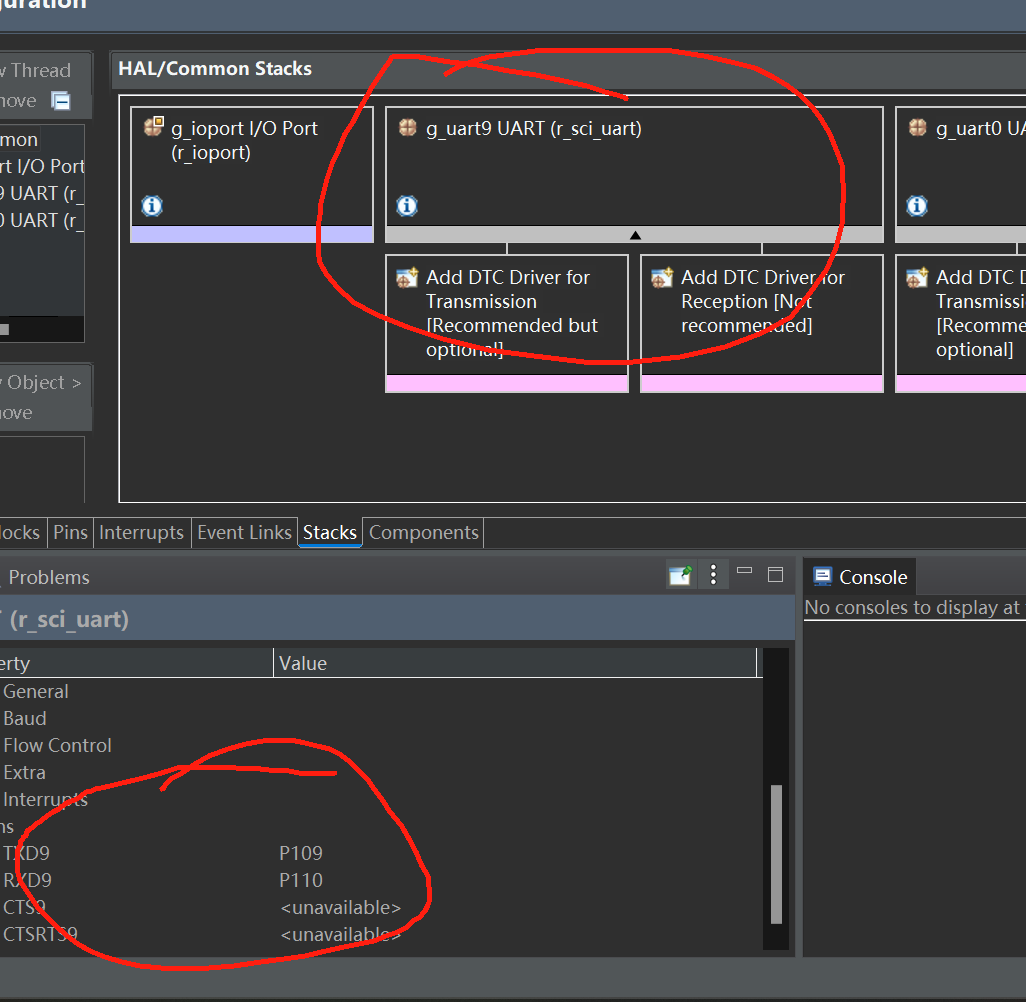The height and width of the screenshot is (1002, 1026).
Task: Click the CTS9 <unavailable> value
Action: 340,908
